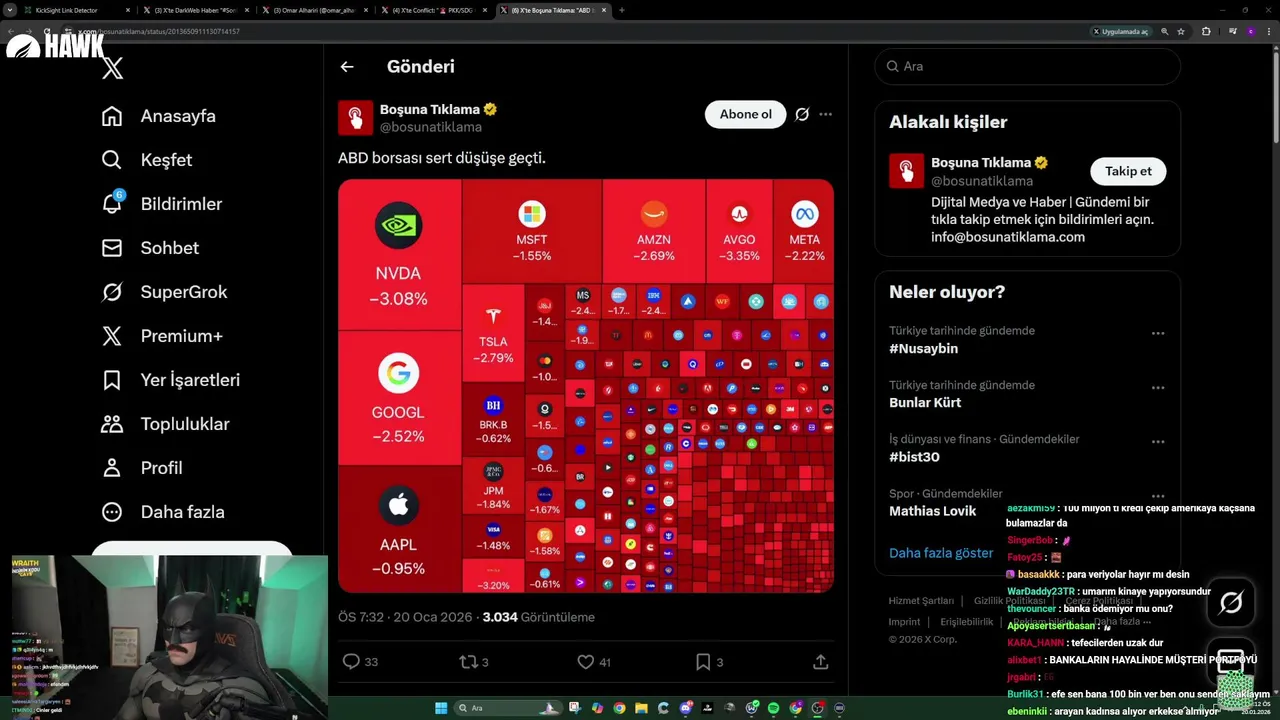Open the NVDA tile in the heatmap image
Screen dimensions: 1280x720
[x=399, y=255]
